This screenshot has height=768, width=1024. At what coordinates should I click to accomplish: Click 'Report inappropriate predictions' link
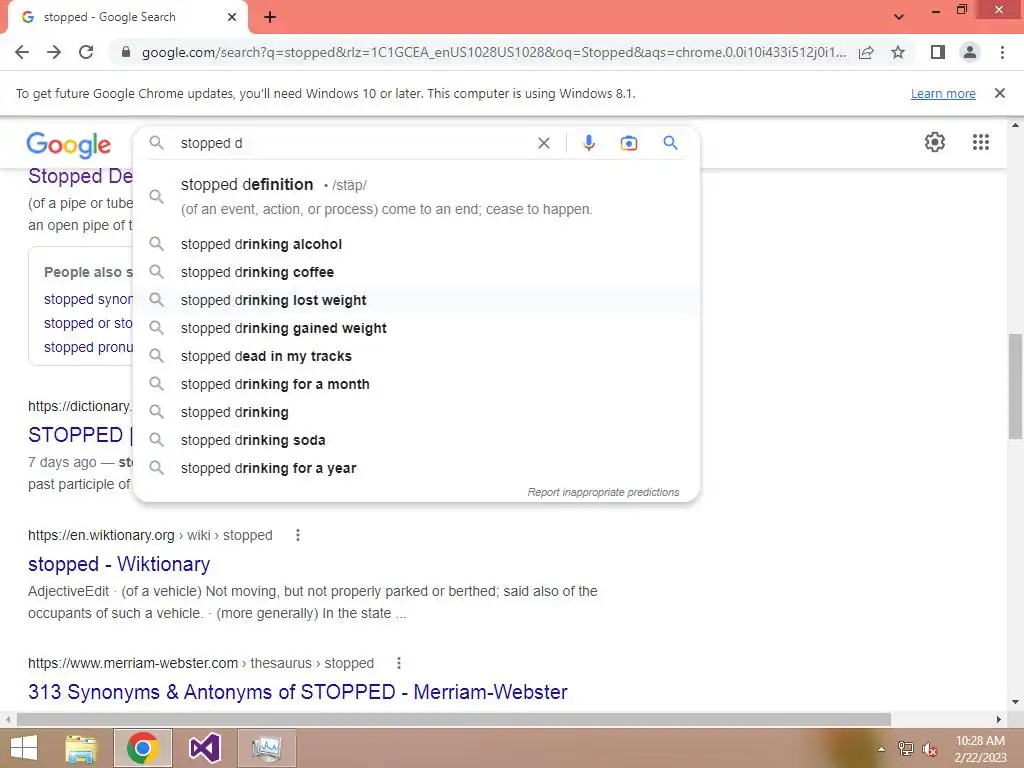tap(603, 492)
